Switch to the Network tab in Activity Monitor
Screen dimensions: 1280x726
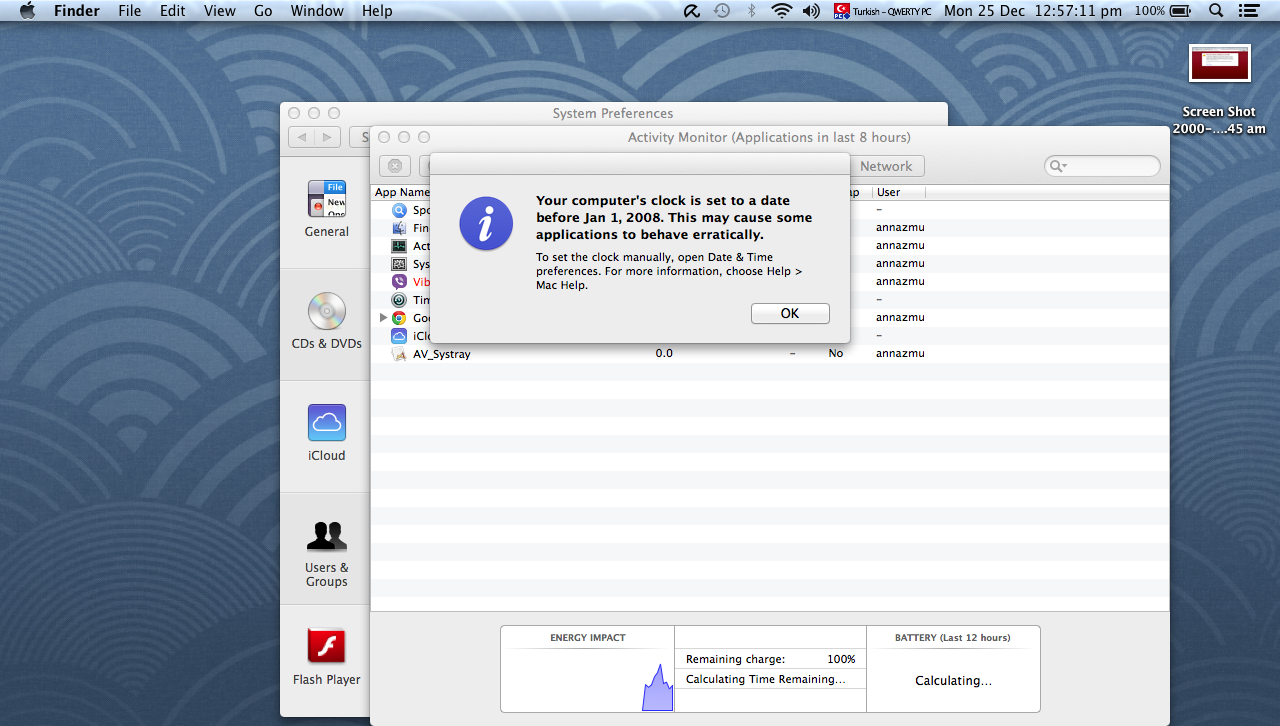(x=886, y=166)
